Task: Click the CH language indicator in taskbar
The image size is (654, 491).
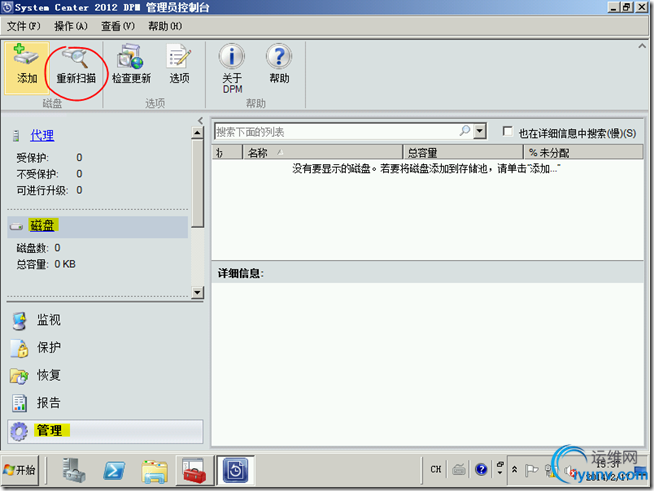Action: pos(435,469)
